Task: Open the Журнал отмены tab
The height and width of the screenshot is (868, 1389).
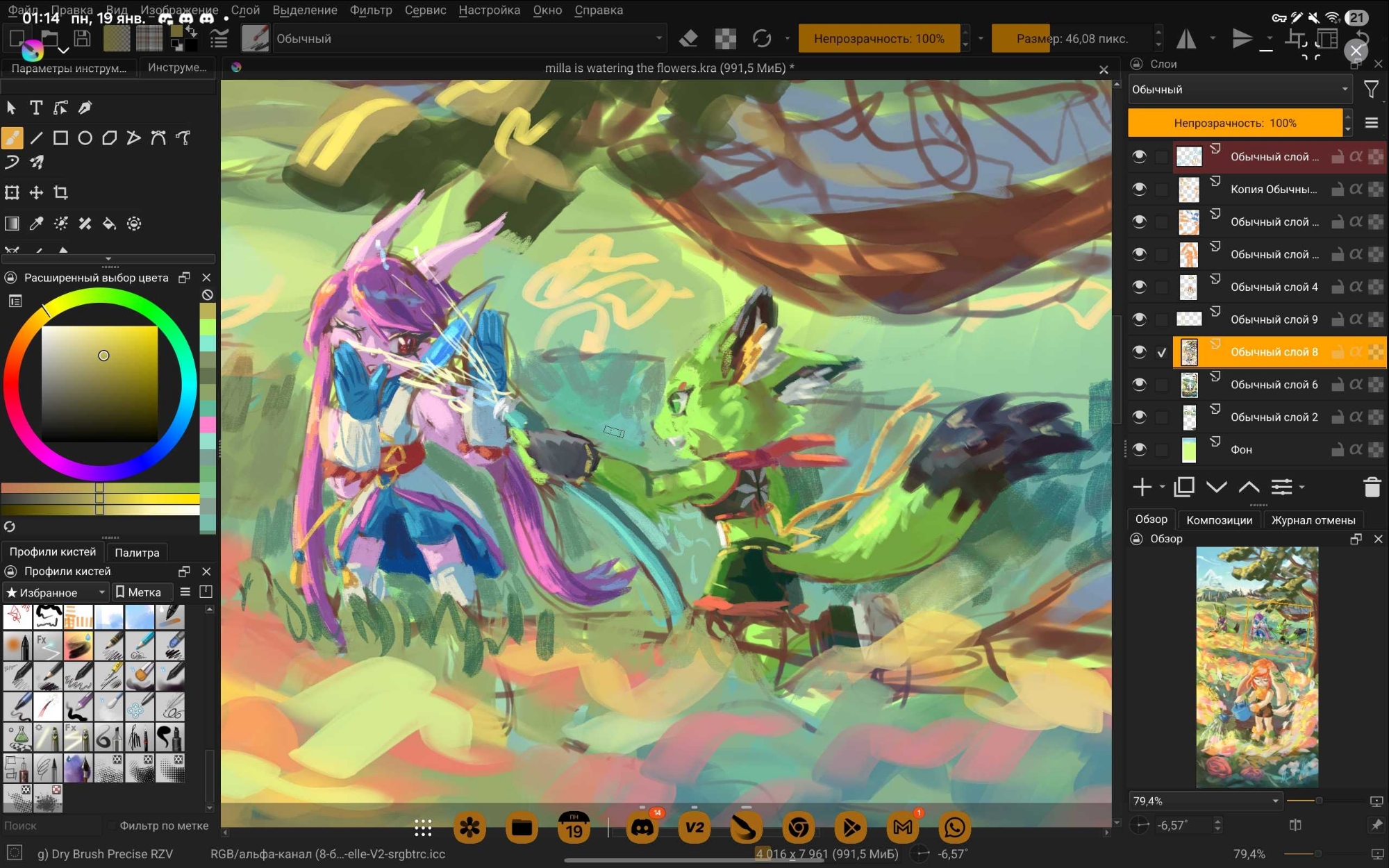Action: (1313, 520)
